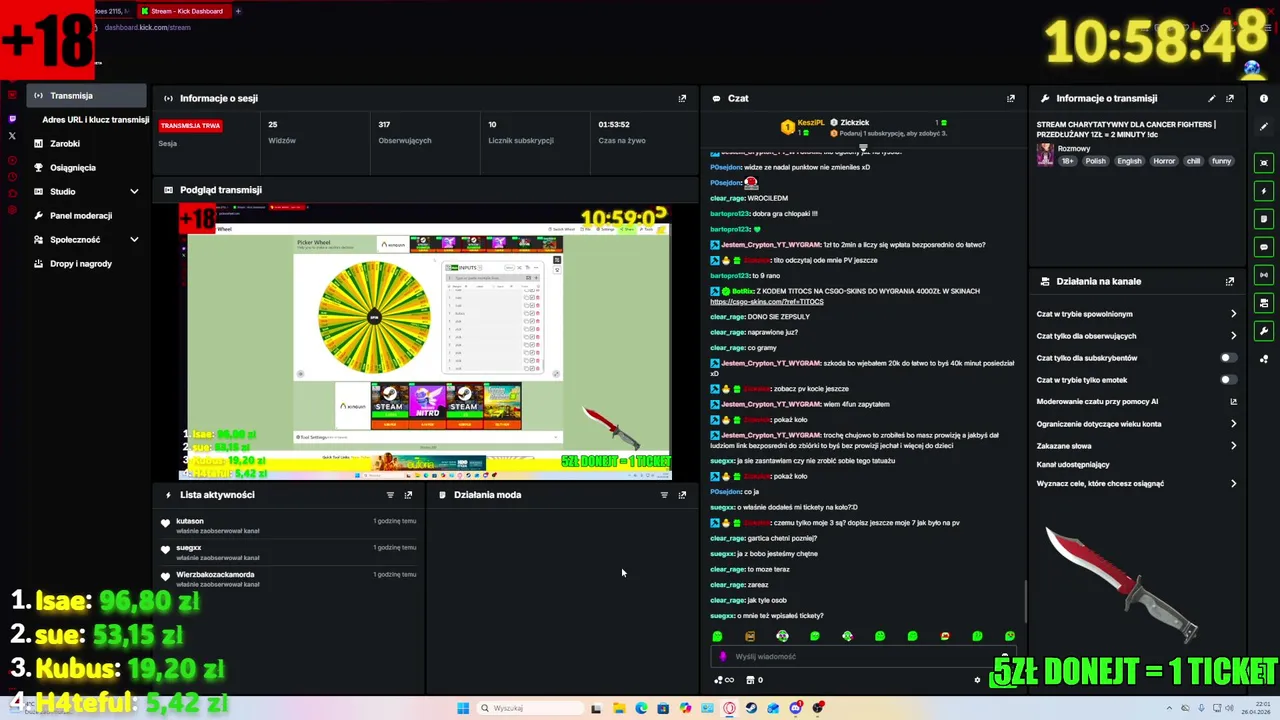This screenshot has height=720, width=1280.
Task: Click Kanał udostępniający option
Action: [1073, 465]
